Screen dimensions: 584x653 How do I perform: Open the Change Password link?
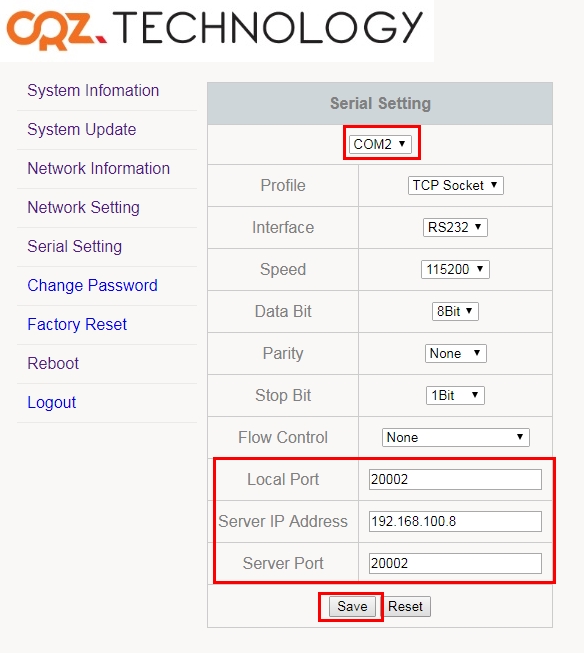(92, 286)
